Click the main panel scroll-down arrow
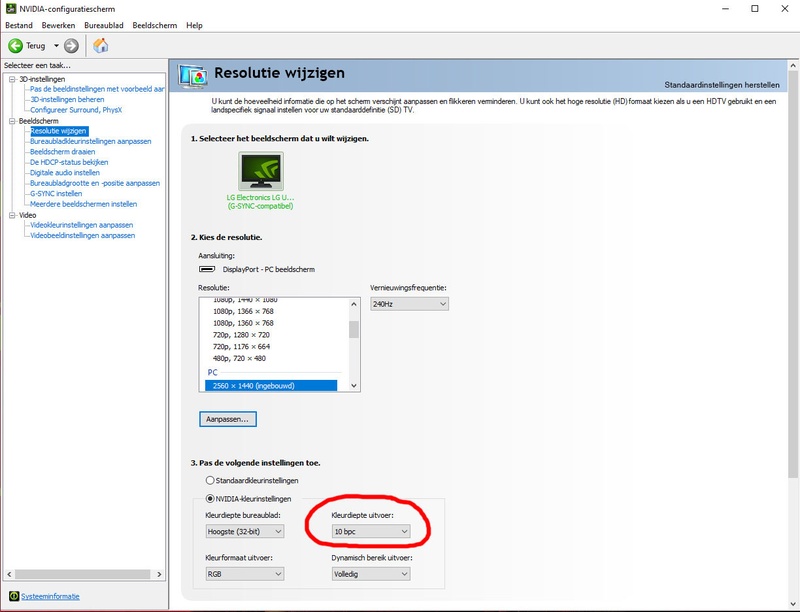This screenshot has width=800, height=612. coord(793,604)
